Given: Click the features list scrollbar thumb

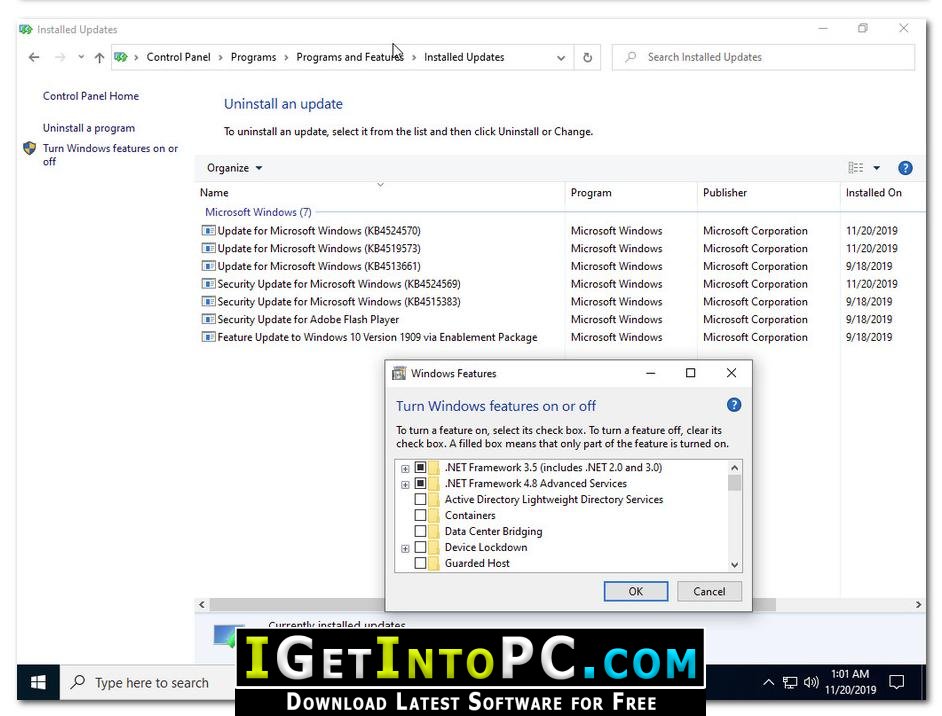Looking at the screenshot, I should pyautogui.click(x=734, y=483).
